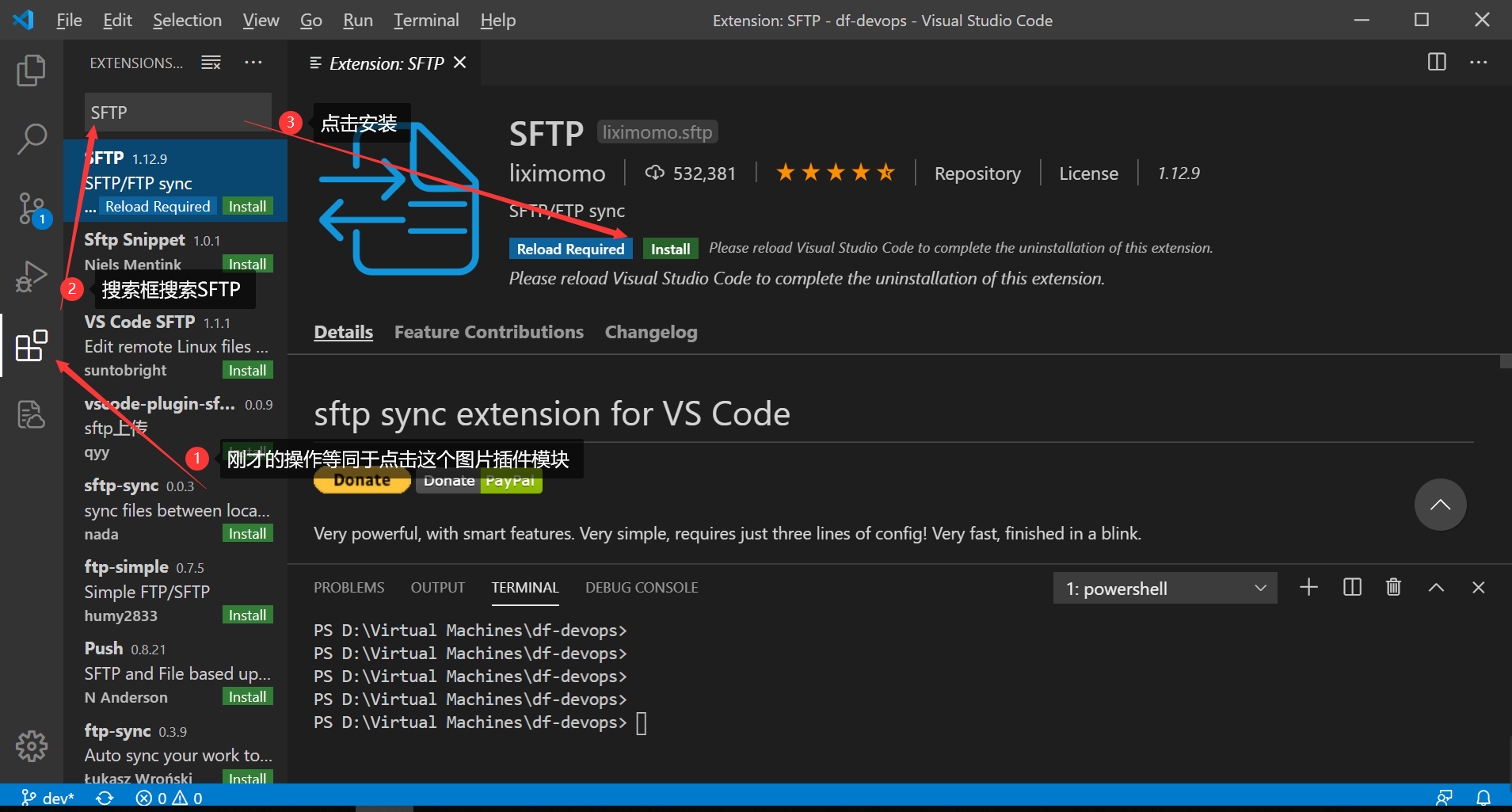Click the Install button for SFTP extension
Image resolution: width=1512 pixels, height=812 pixels.
670,248
